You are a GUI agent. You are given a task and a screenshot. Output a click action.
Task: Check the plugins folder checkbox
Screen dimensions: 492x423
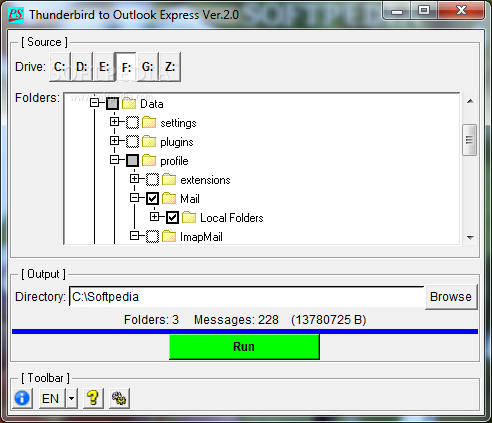(x=132, y=142)
